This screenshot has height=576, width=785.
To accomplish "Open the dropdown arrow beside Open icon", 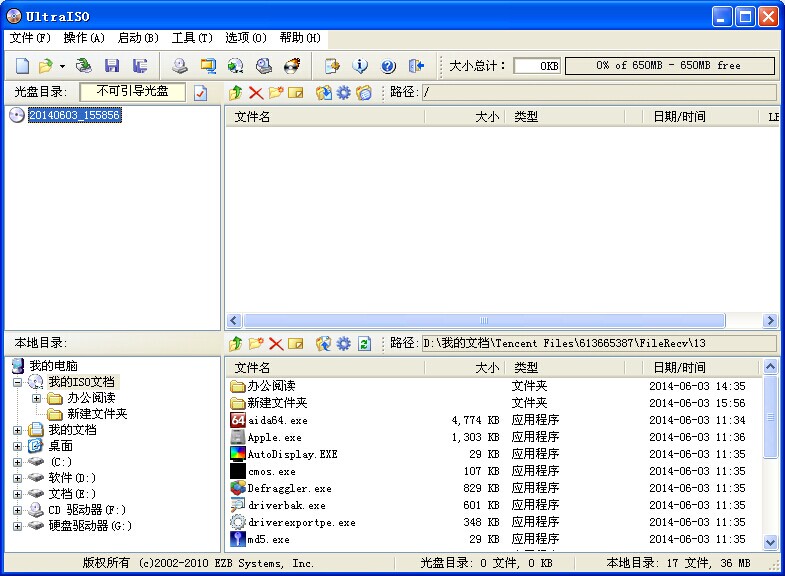I will tap(63, 66).
